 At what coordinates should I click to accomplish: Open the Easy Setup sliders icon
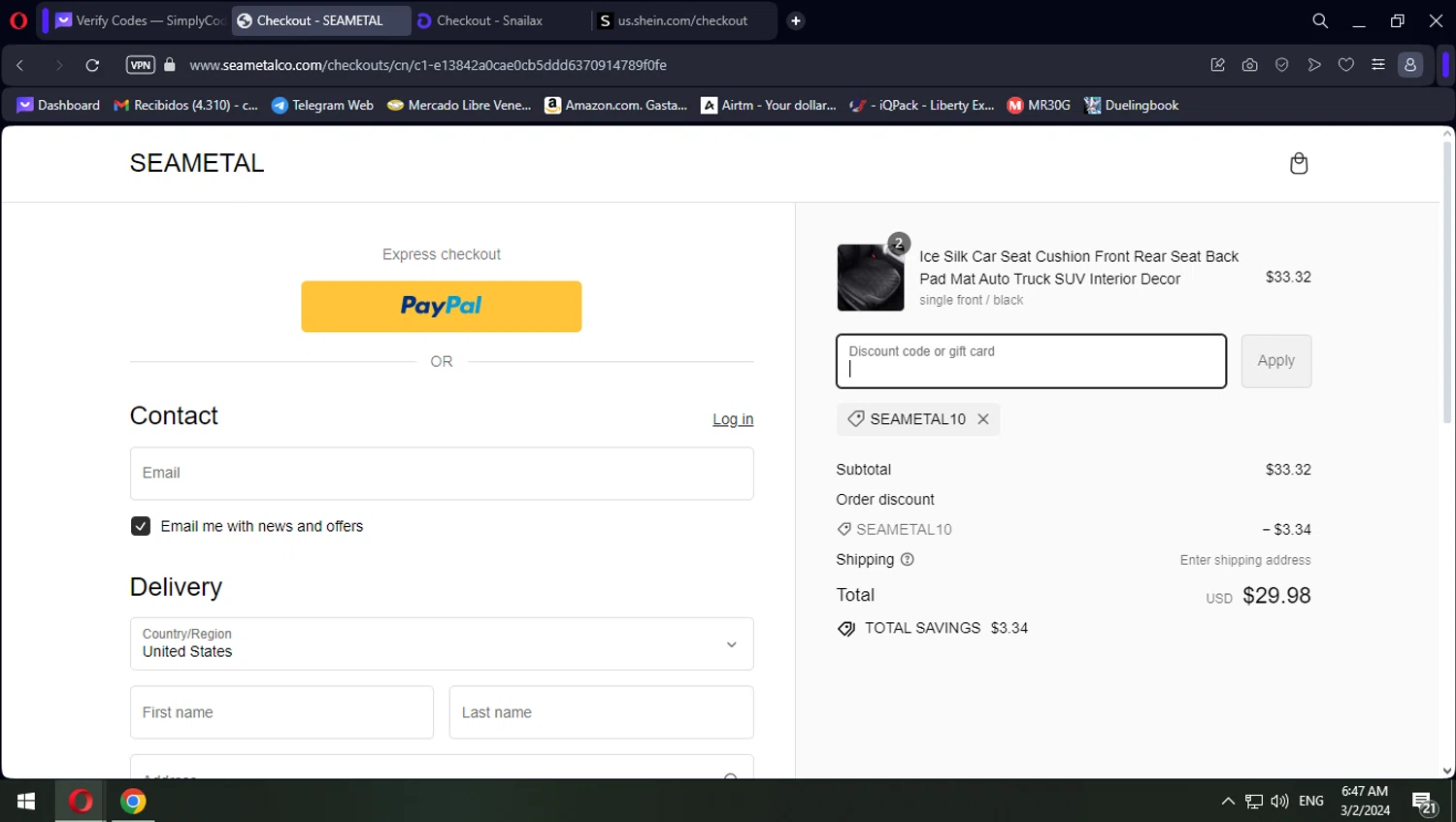[1378, 65]
